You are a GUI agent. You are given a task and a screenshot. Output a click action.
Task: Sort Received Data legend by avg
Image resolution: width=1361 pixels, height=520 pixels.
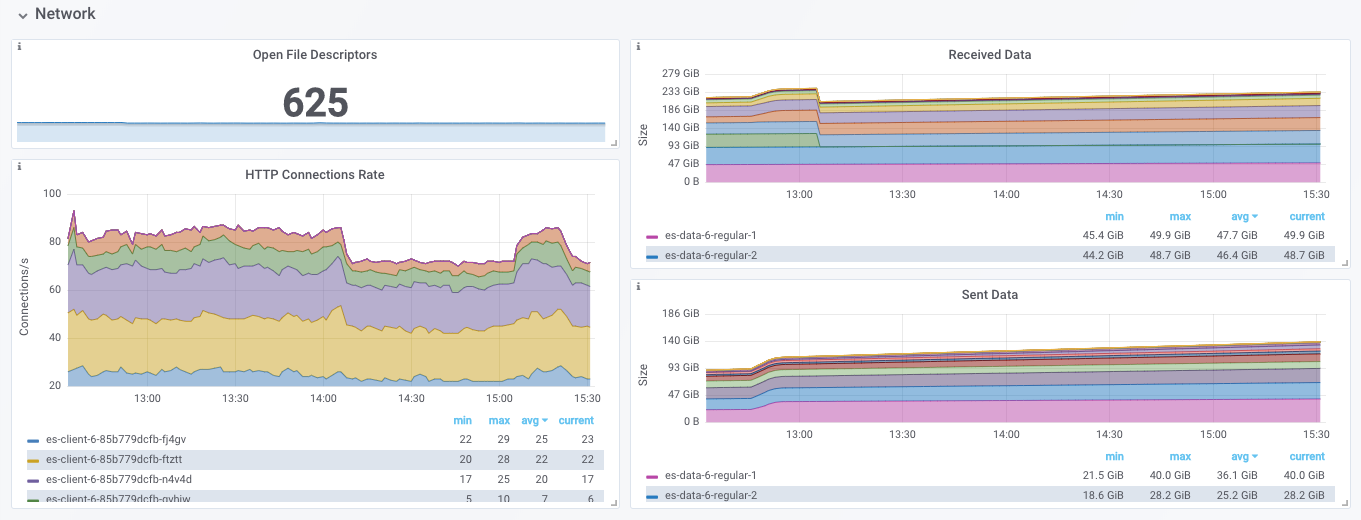(x=1244, y=216)
